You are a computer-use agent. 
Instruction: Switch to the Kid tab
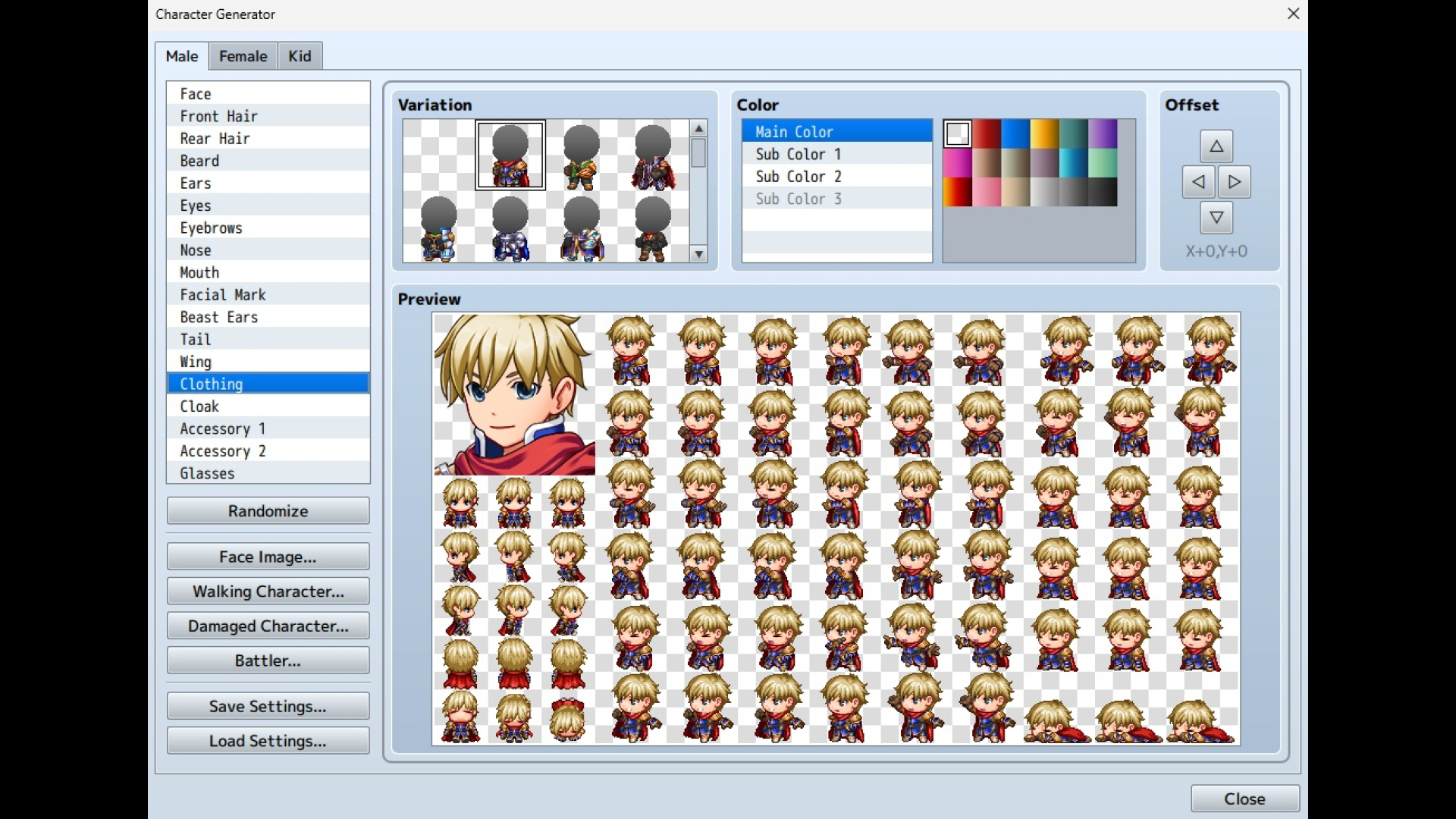point(300,55)
